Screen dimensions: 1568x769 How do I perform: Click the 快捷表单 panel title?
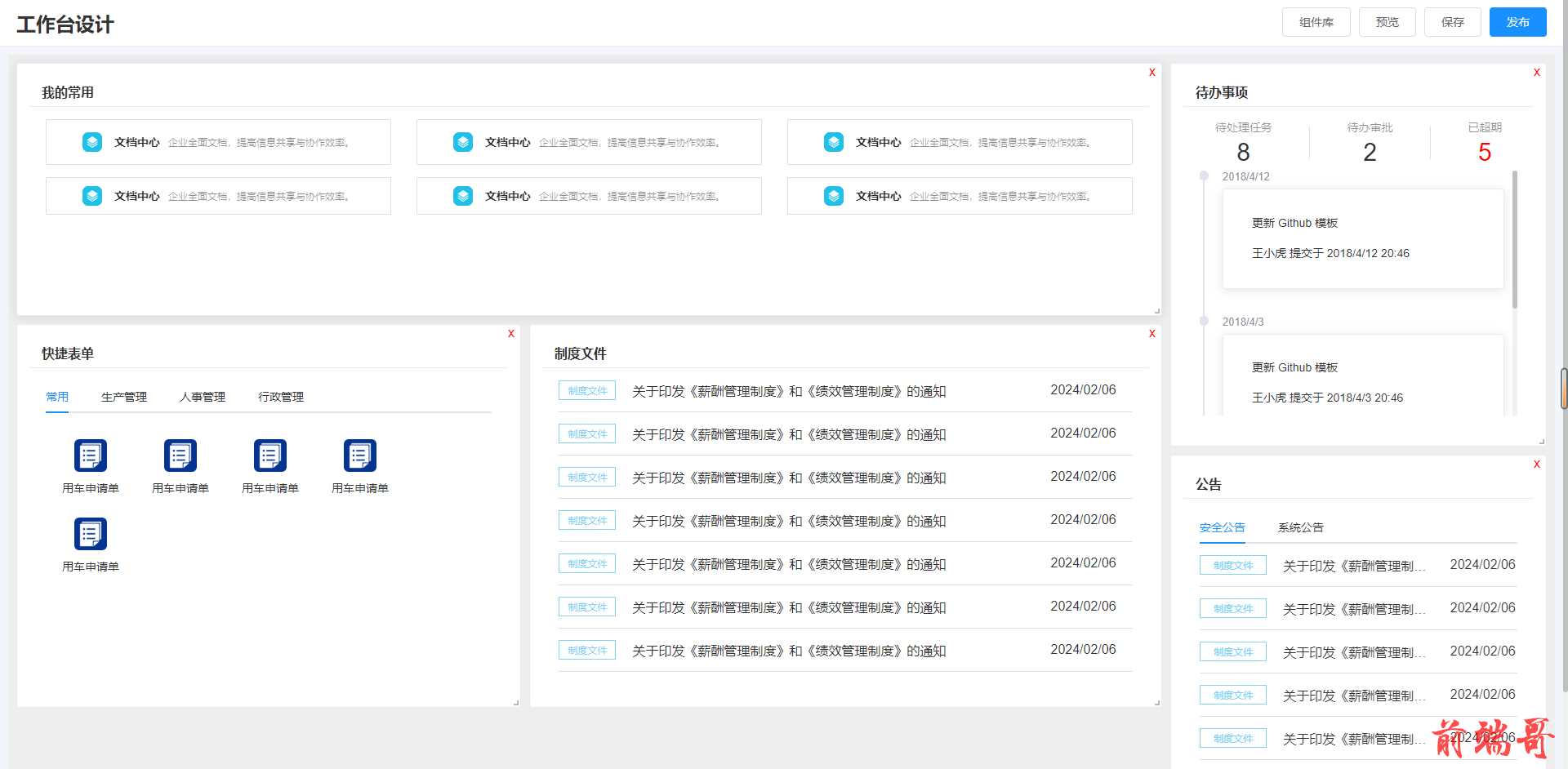pos(68,353)
